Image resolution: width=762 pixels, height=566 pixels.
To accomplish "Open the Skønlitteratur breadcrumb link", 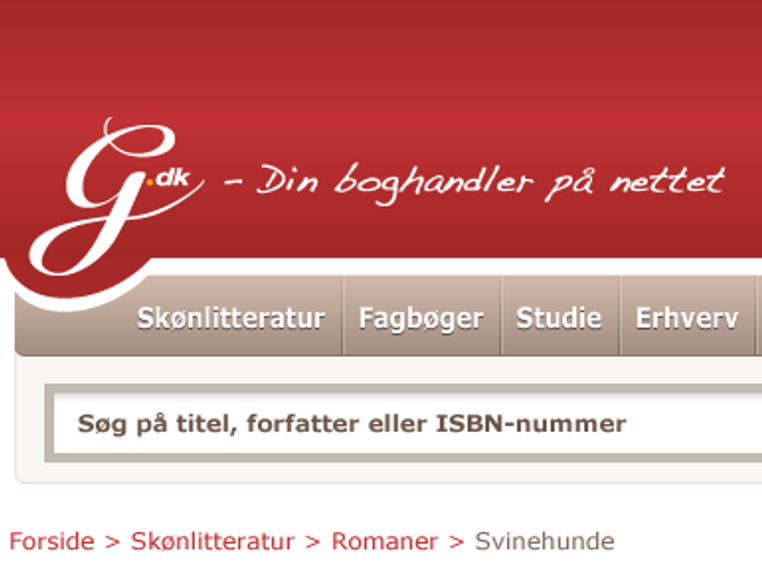I will pyautogui.click(x=212, y=541).
